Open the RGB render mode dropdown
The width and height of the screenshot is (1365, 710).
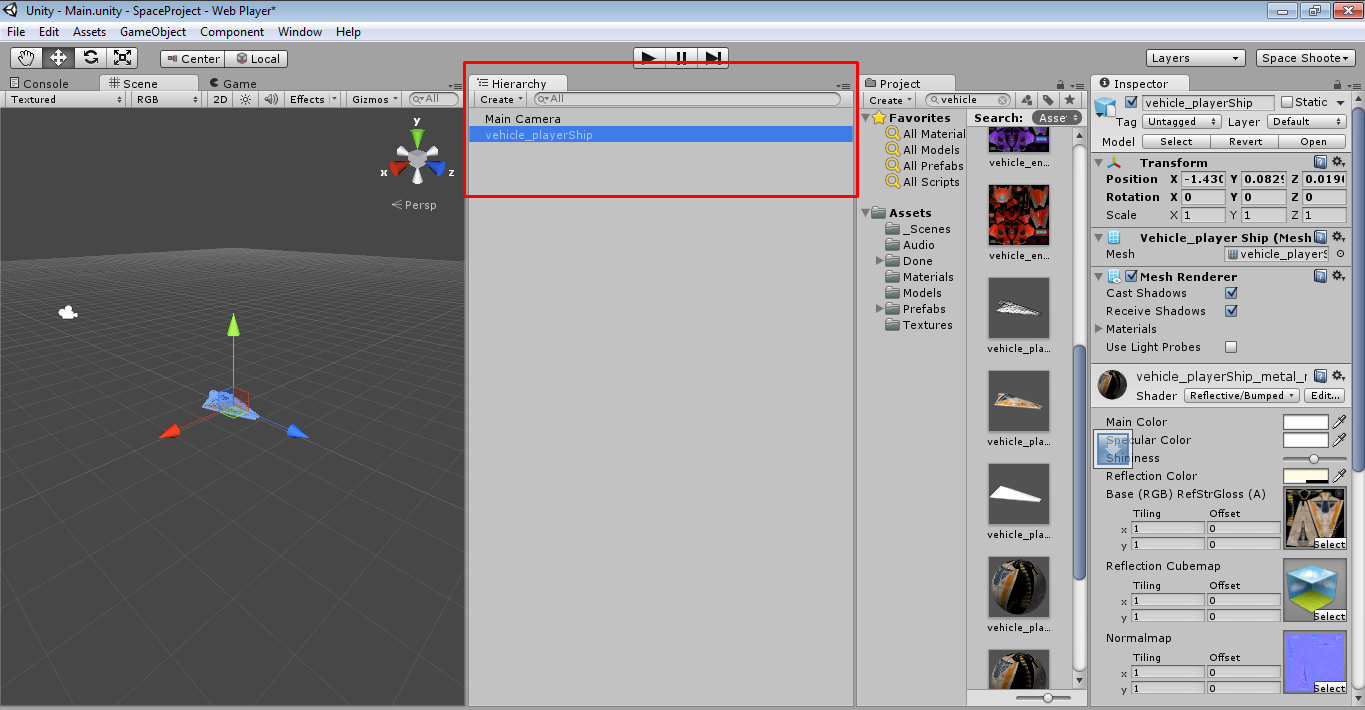point(167,99)
